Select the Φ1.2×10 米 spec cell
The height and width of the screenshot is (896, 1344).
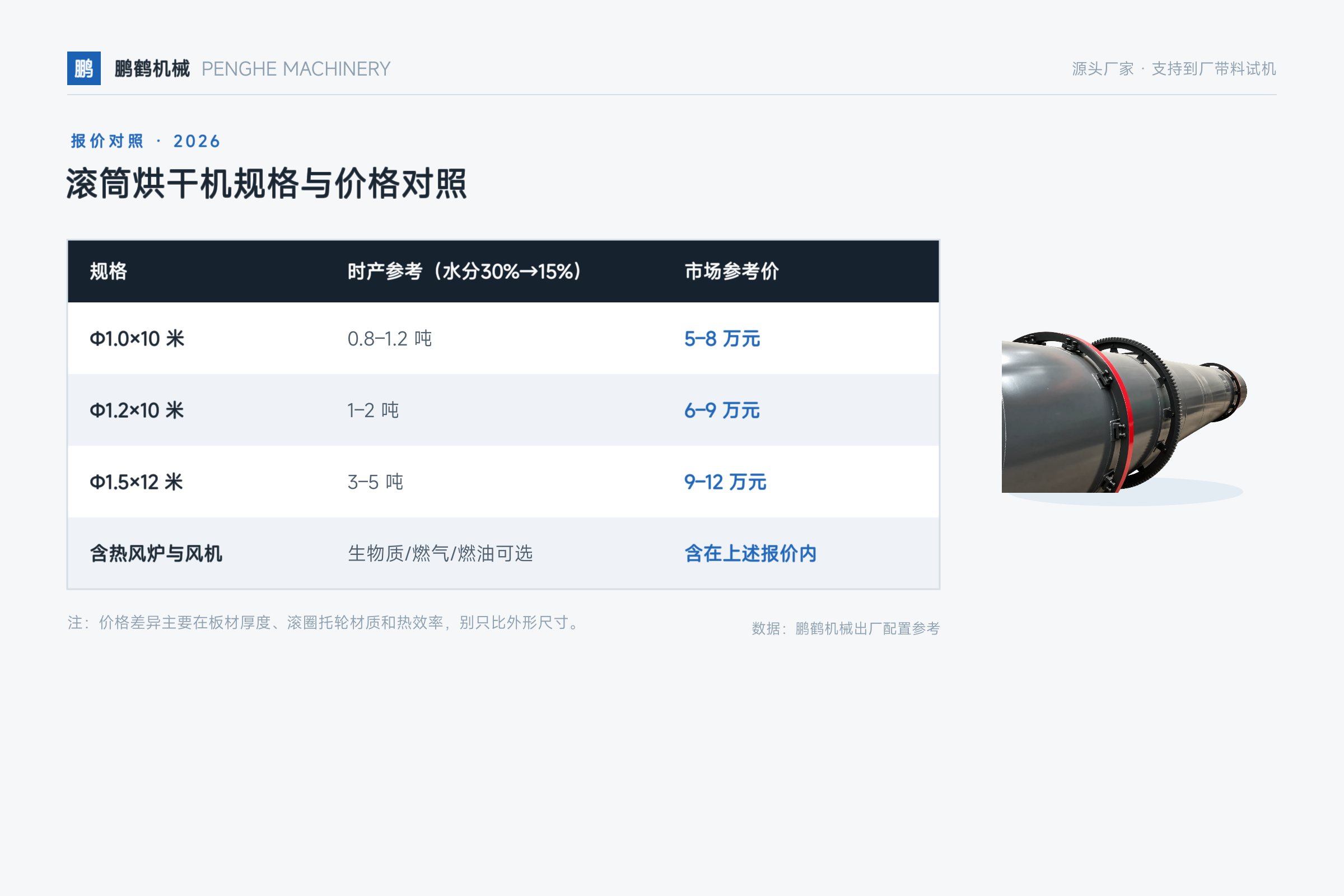tap(137, 410)
